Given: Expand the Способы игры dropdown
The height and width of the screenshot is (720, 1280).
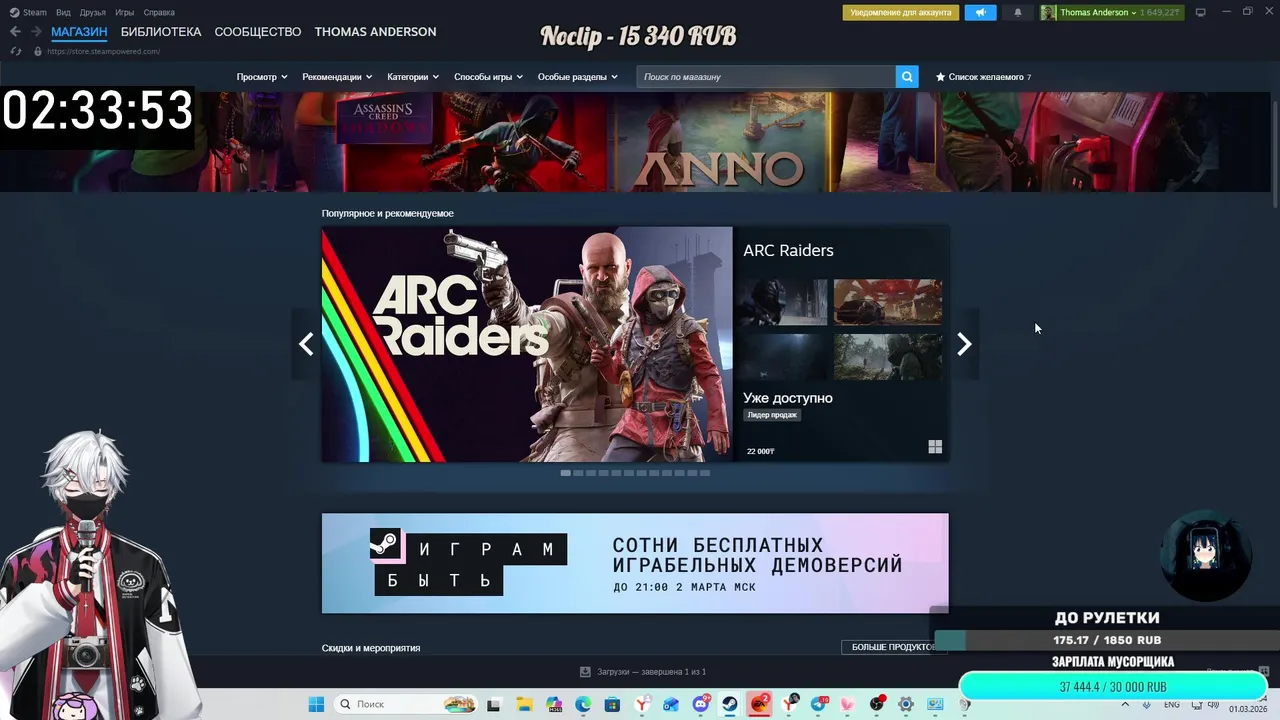Looking at the screenshot, I should point(488,77).
